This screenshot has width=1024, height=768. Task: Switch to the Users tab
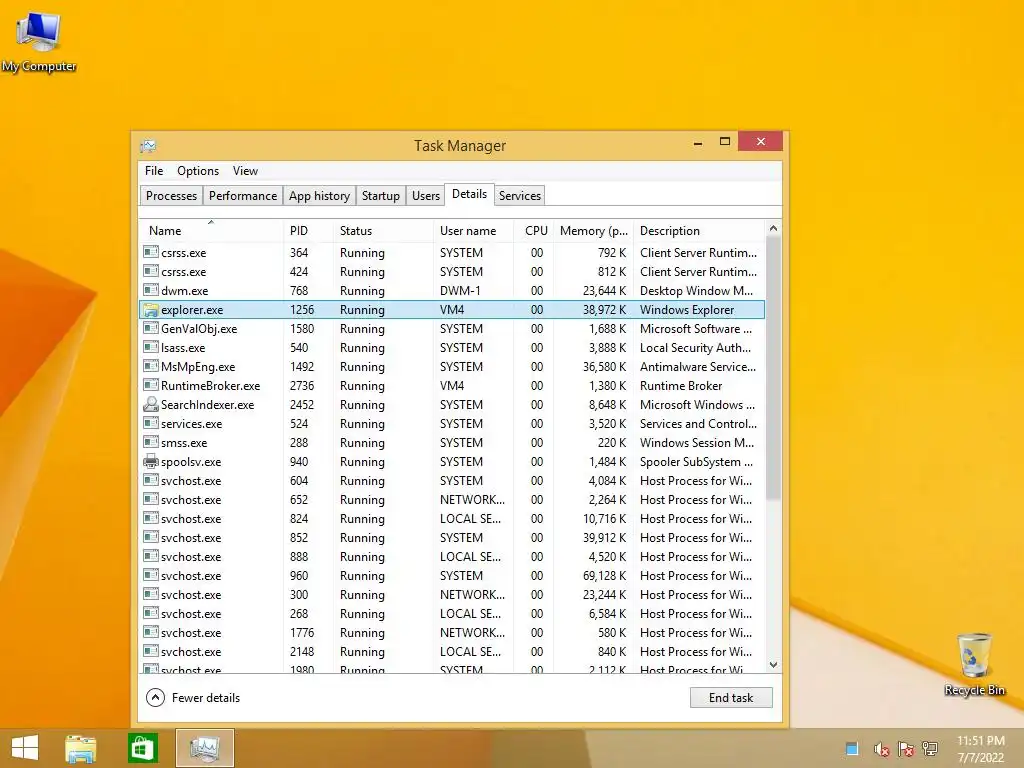pos(426,196)
